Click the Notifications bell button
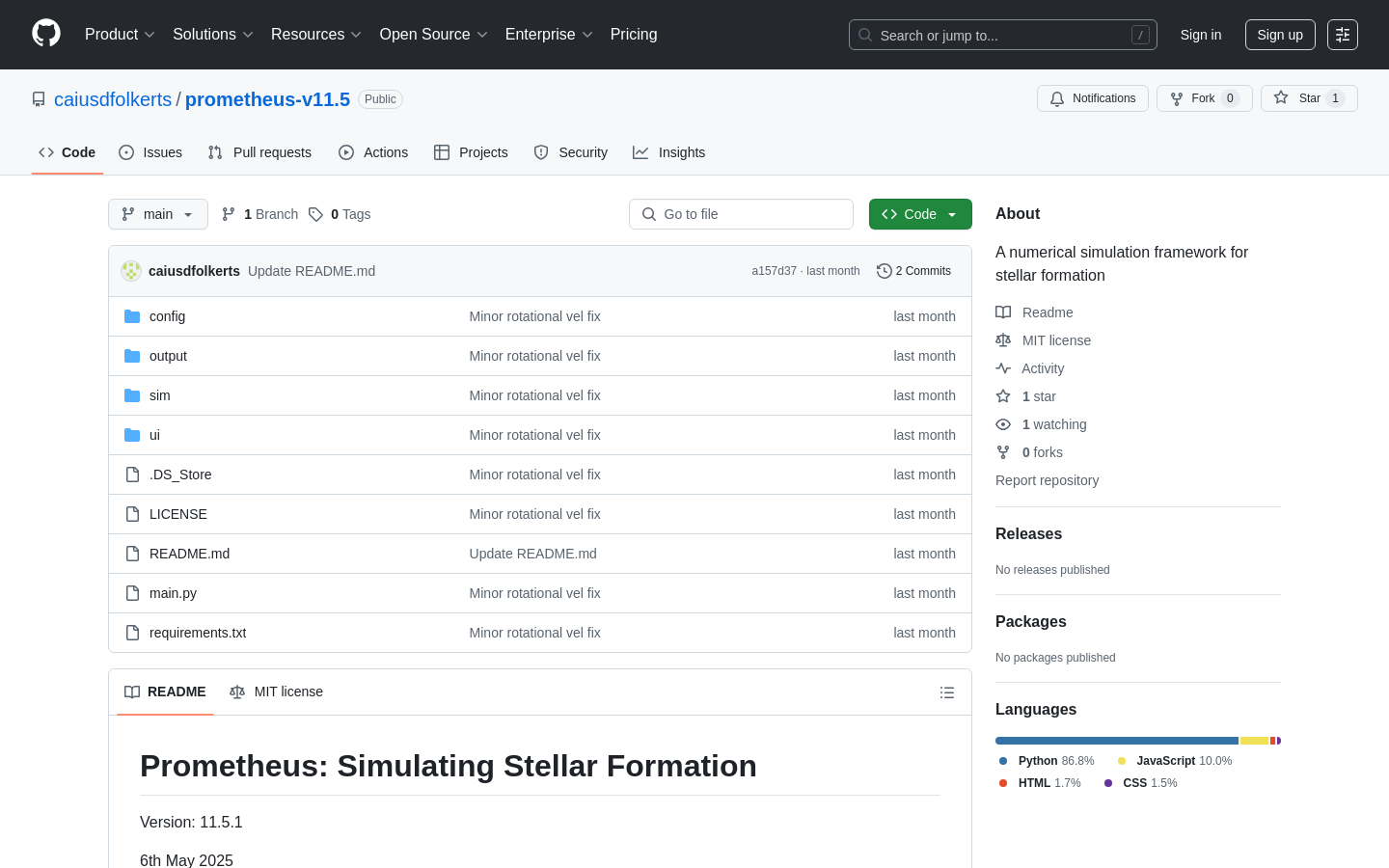 [x=1093, y=98]
